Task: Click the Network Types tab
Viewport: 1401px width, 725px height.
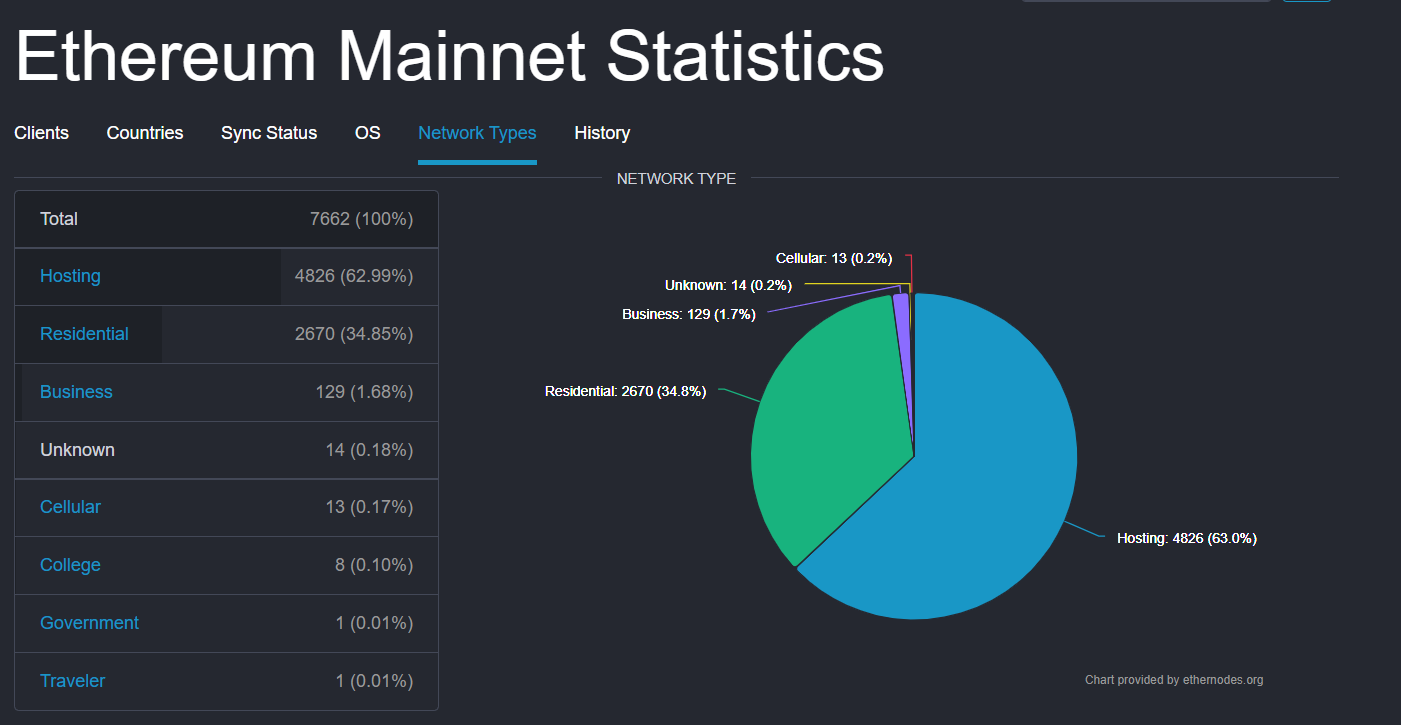Action: coord(477,133)
